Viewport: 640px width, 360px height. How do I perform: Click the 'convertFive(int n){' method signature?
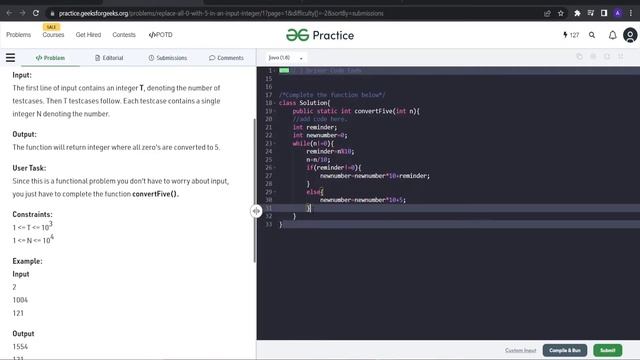(x=387, y=111)
